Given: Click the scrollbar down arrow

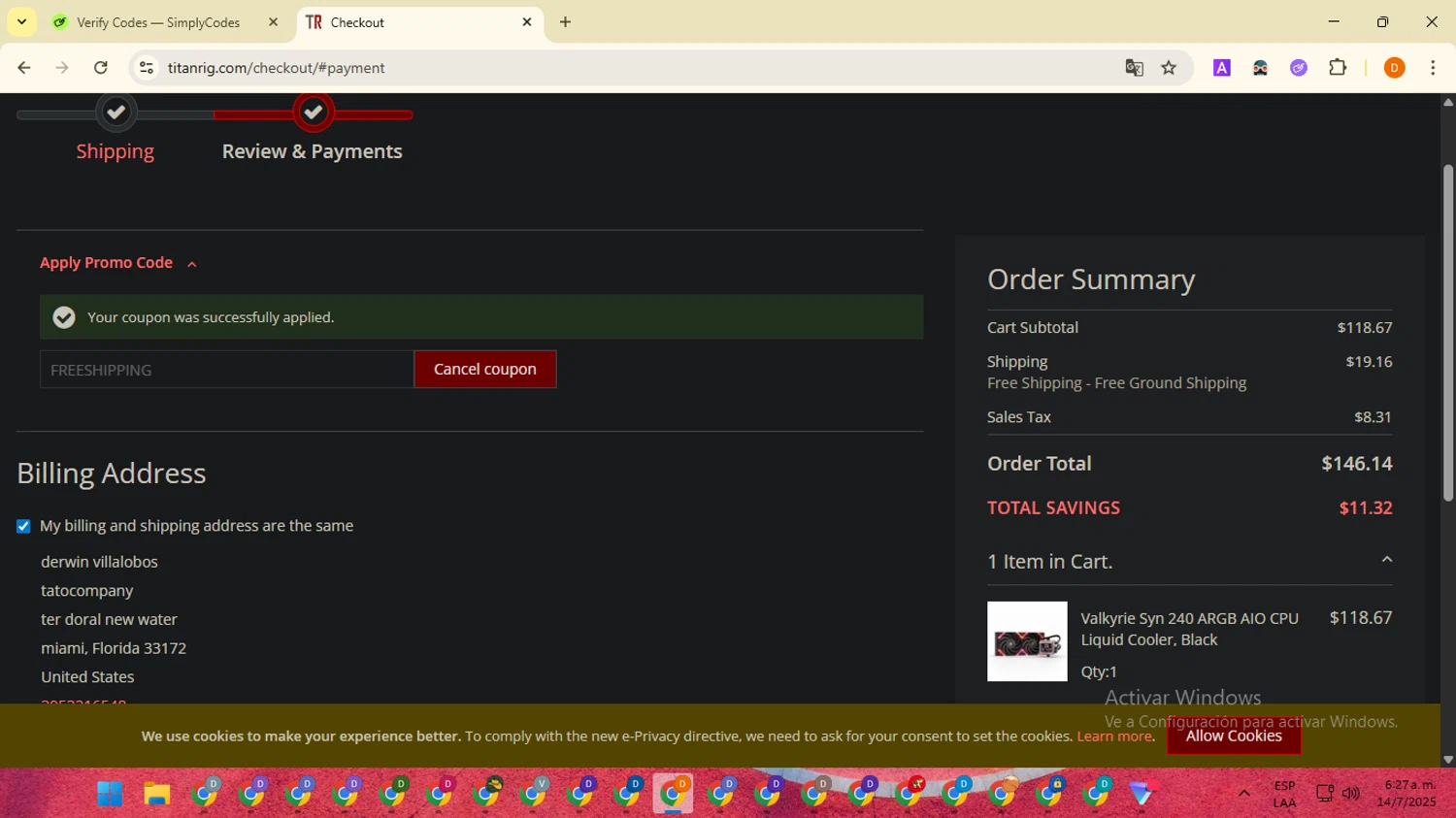Looking at the screenshot, I should coord(1448,760).
